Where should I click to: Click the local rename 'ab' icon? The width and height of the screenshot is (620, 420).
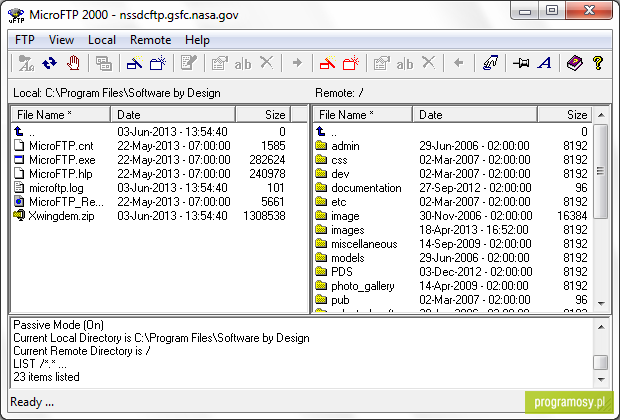pyautogui.click(x=243, y=64)
